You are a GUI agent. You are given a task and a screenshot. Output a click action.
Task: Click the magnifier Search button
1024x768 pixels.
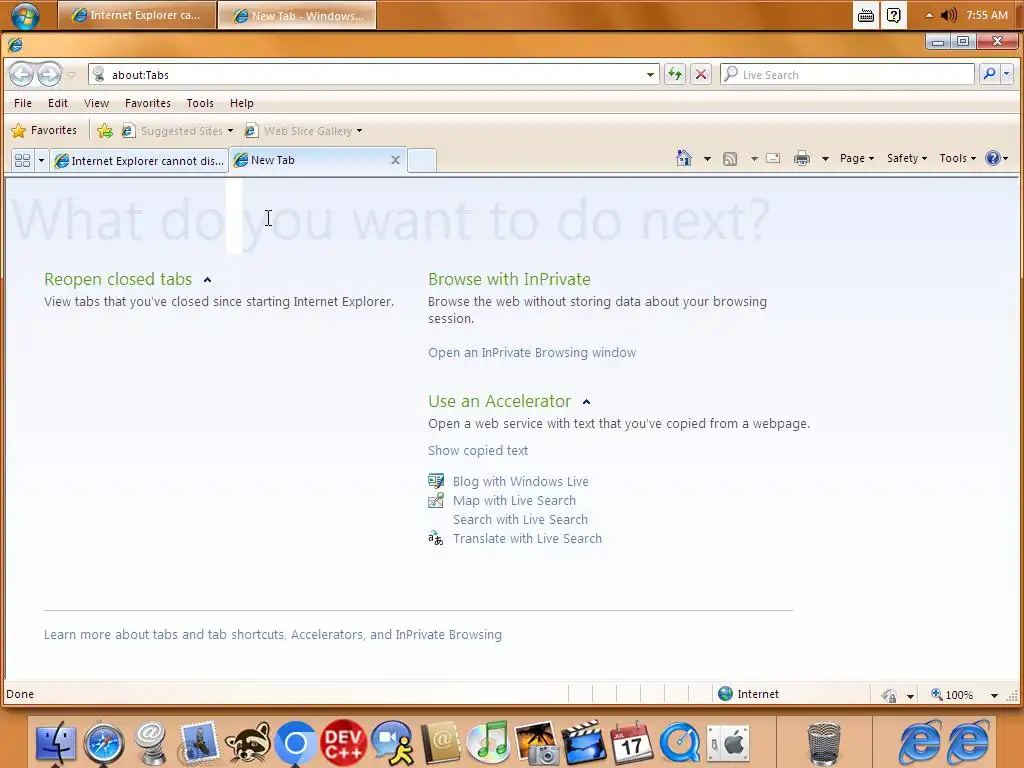989,74
